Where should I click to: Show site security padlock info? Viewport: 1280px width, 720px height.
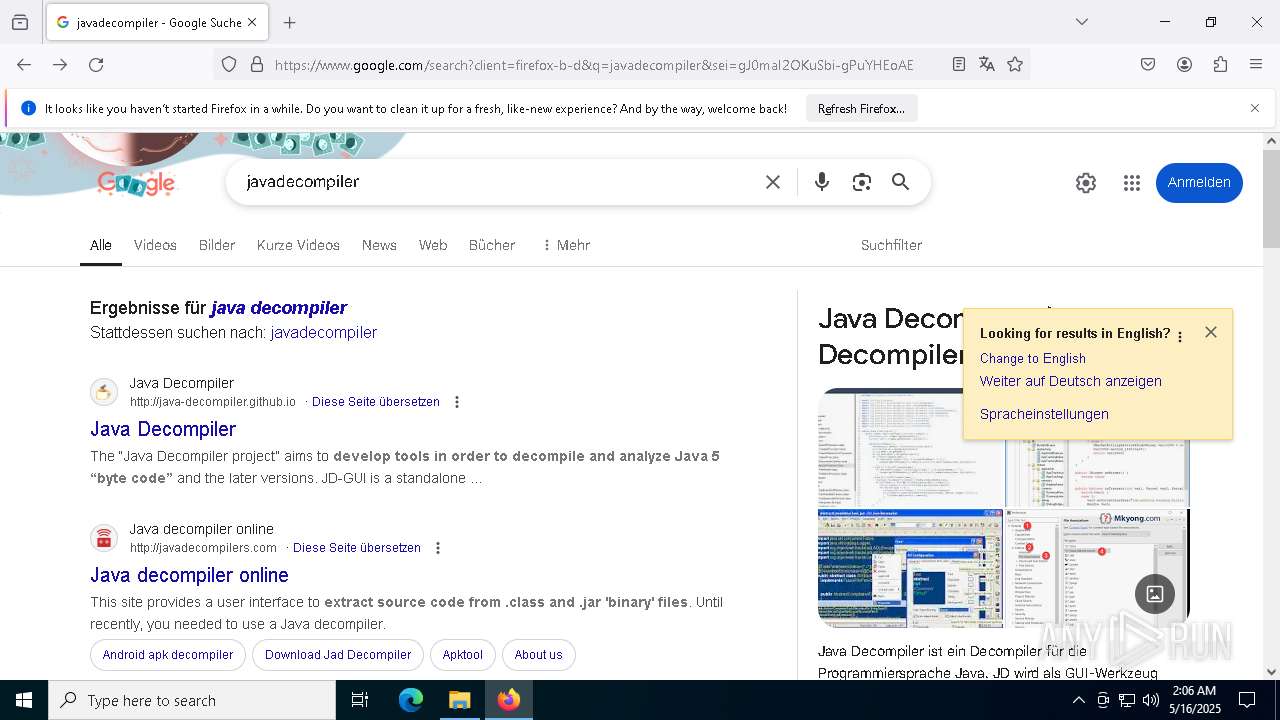pyautogui.click(x=257, y=64)
